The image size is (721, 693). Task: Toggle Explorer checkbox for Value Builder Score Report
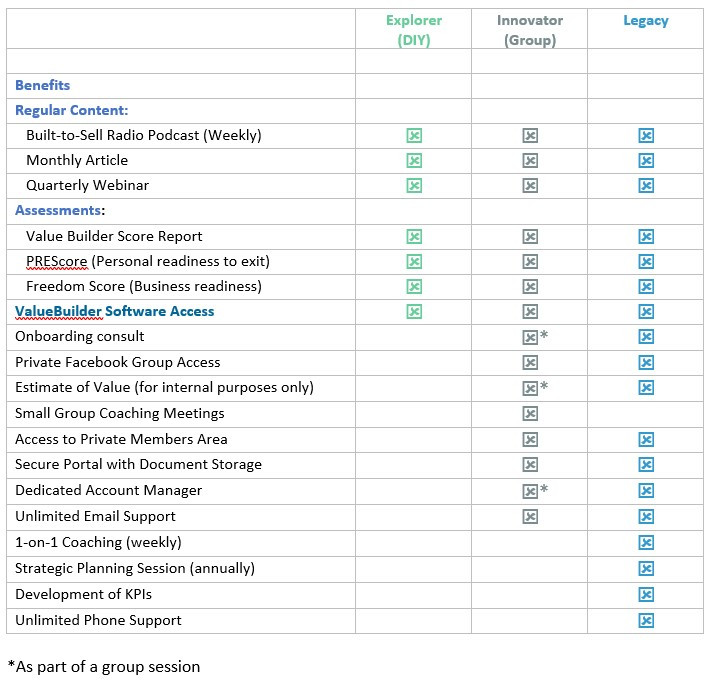tap(414, 236)
